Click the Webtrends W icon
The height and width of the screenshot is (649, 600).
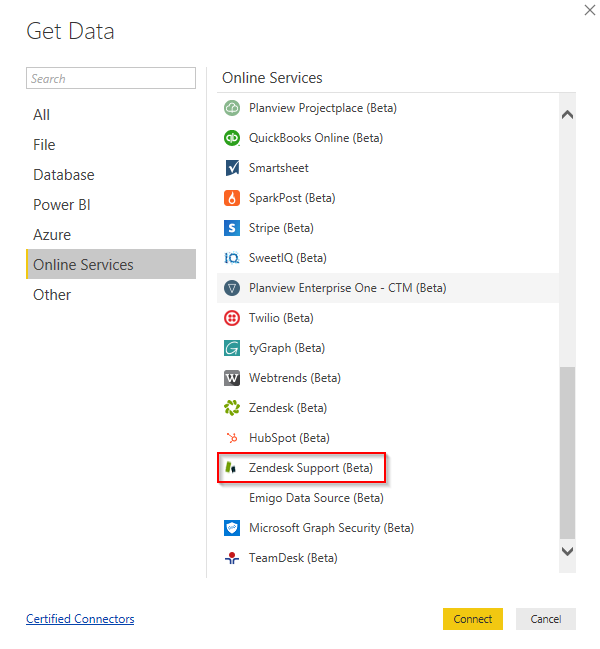(232, 378)
